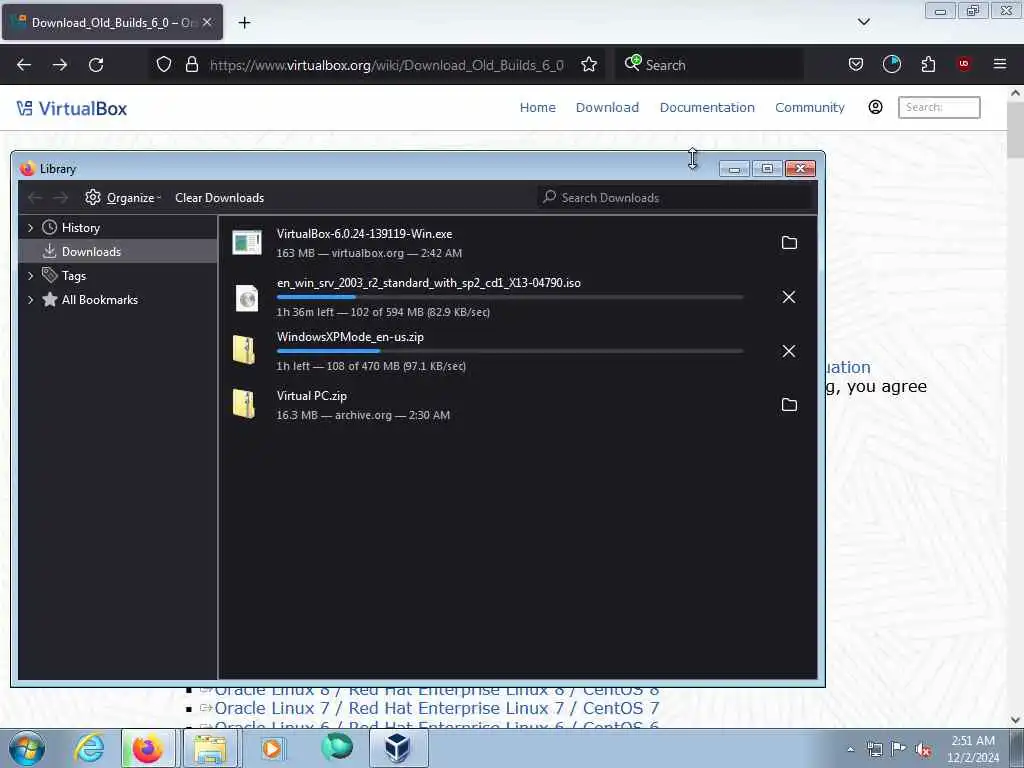1024x768 pixels.
Task: Launch Internet Explorer from taskbar
Action: [89, 748]
